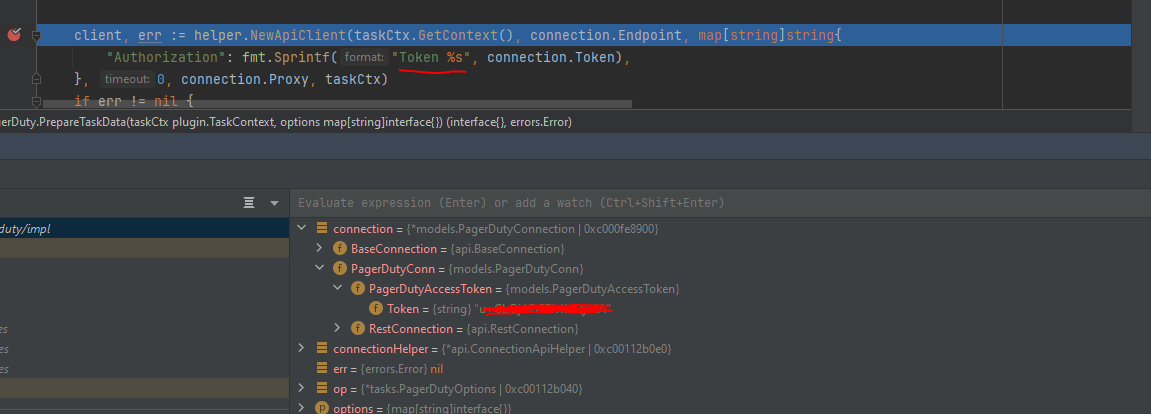This screenshot has width=1151, height=414.
Task: Click the options parameter icon
Action: (321, 408)
